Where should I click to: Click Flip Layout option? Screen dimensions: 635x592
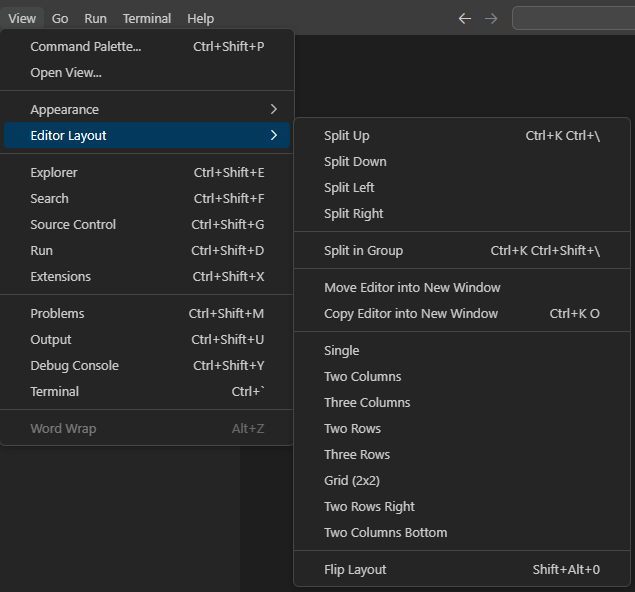click(355, 569)
